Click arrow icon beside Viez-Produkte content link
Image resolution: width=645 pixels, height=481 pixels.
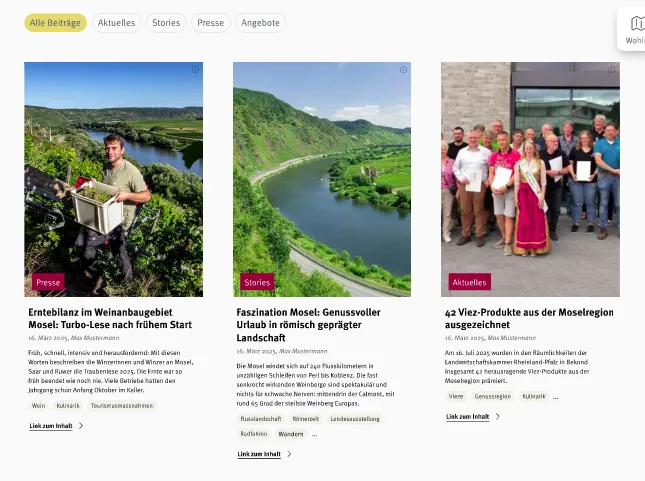(x=498, y=416)
